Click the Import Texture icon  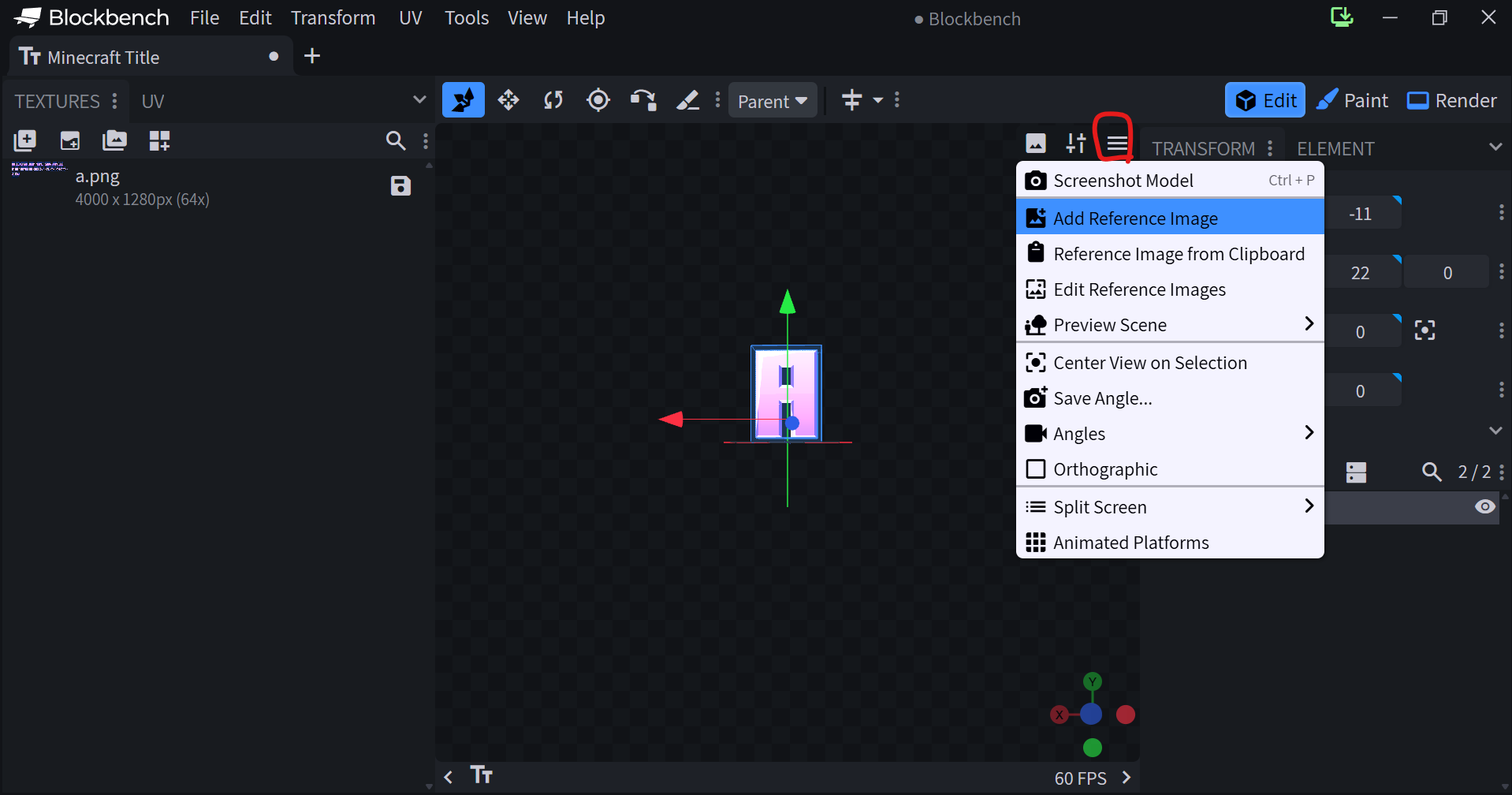coord(25,141)
